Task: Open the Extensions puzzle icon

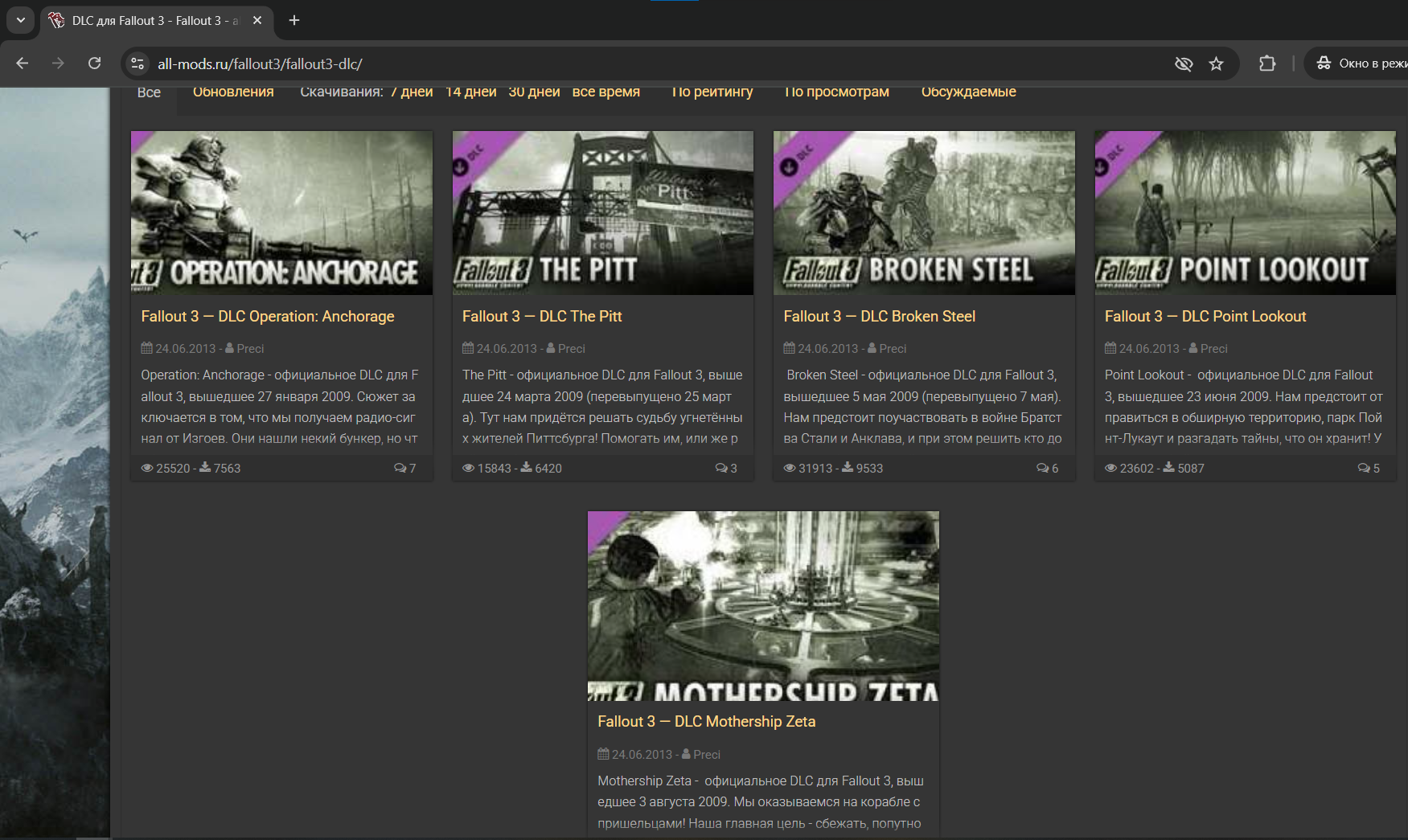Action: pos(1267,64)
